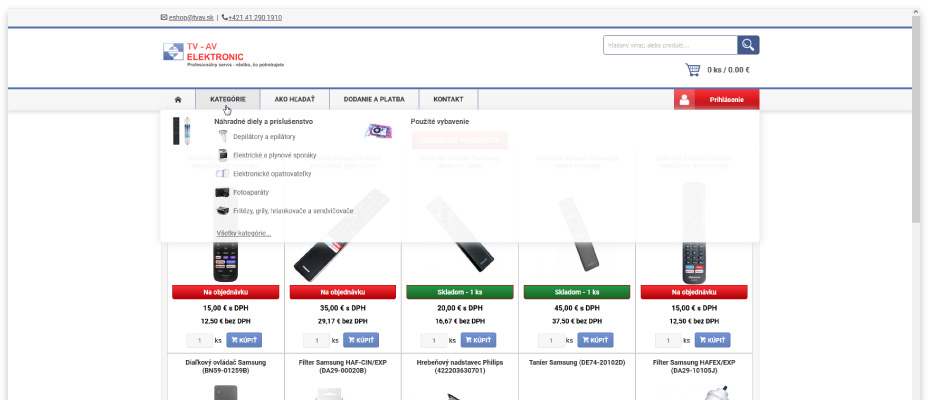The image size is (928, 400).
Task: Click the user icon beside Prihlásenie
Action: 684,99
